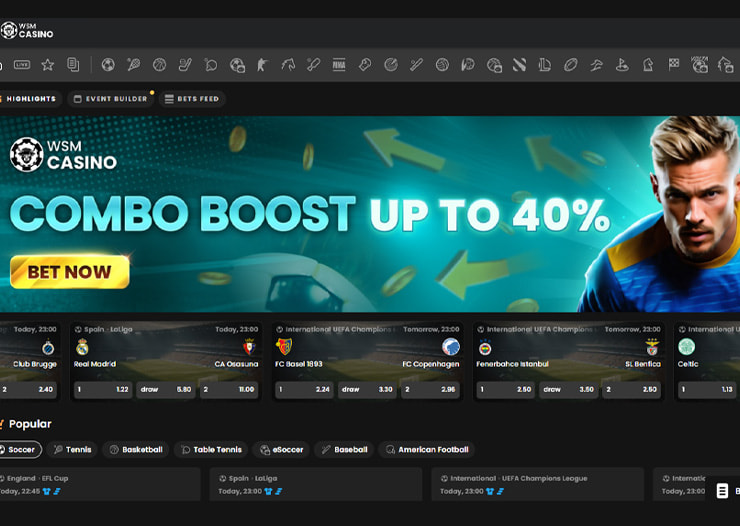The image size is (740, 526).
Task: Bet on draw 3.30 Basel match
Action: coord(367,390)
